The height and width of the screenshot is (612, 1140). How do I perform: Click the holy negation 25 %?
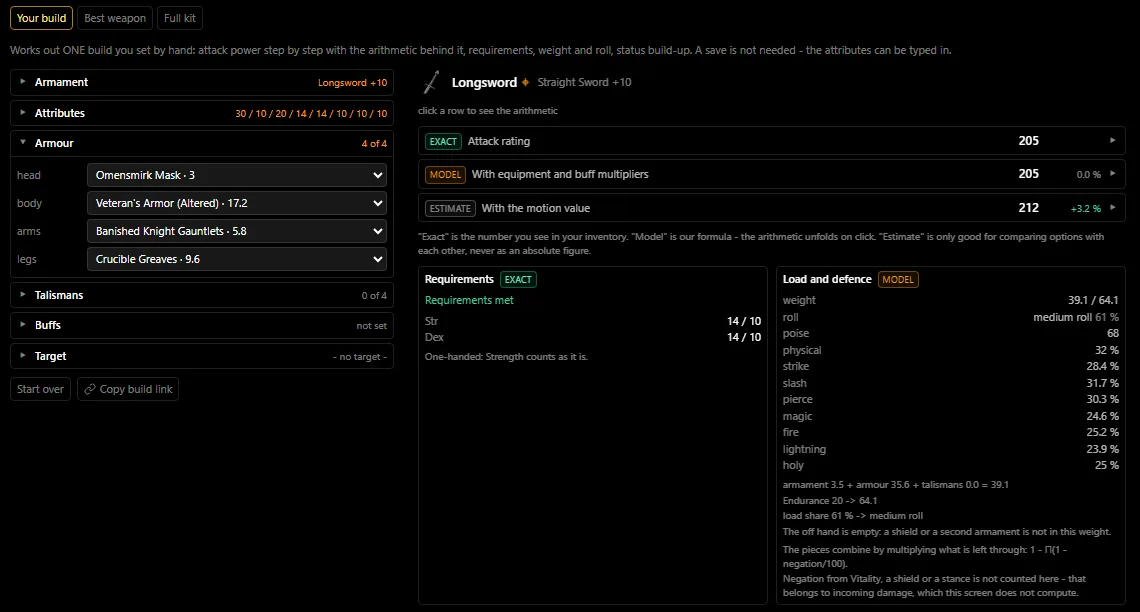[x=1107, y=465]
